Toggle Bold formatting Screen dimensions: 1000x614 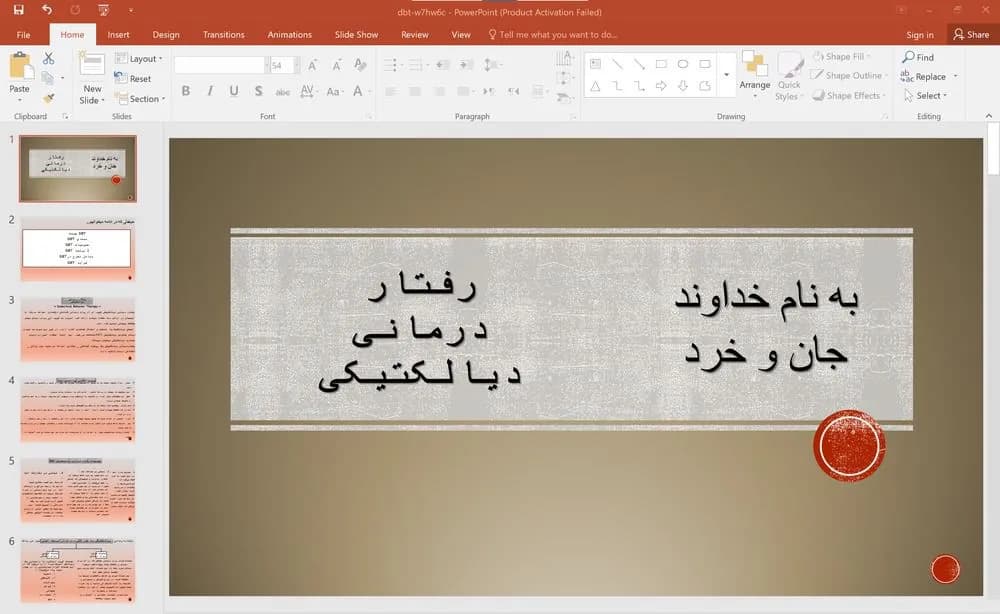point(186,91)
